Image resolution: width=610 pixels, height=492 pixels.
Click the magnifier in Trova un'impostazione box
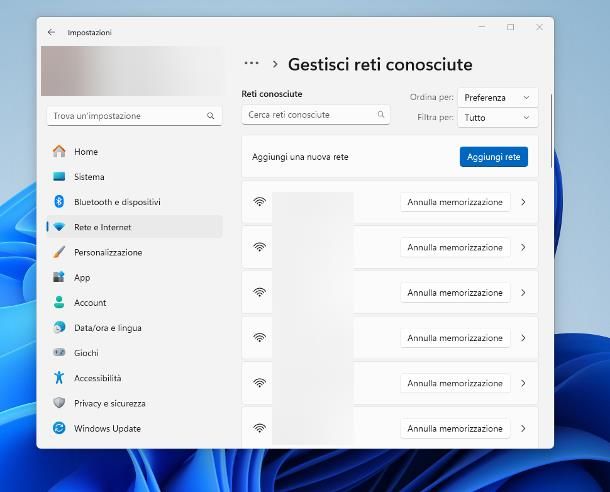[x=210, y=116]
